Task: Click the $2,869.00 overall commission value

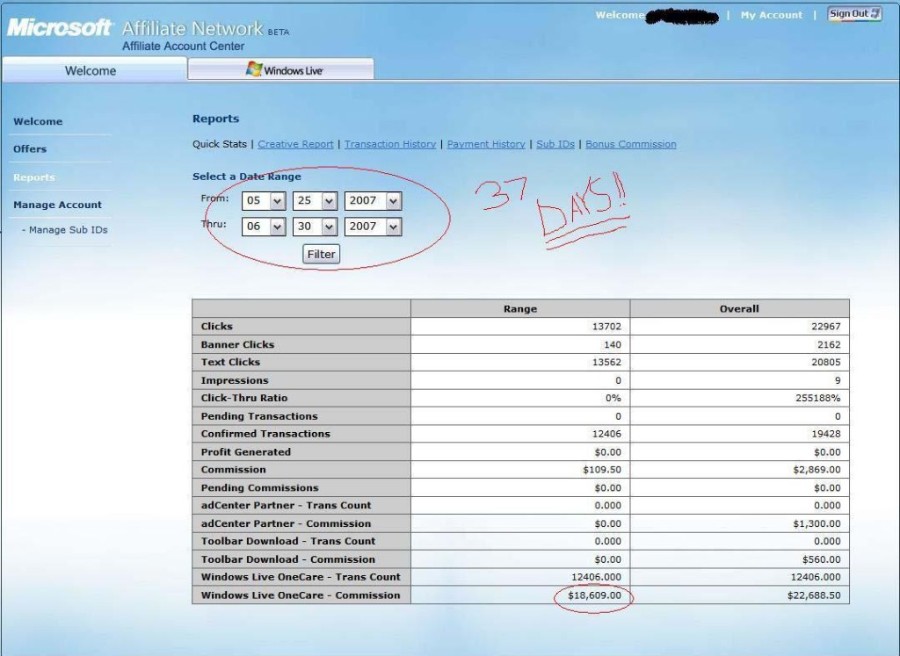Action: point(817,470)
